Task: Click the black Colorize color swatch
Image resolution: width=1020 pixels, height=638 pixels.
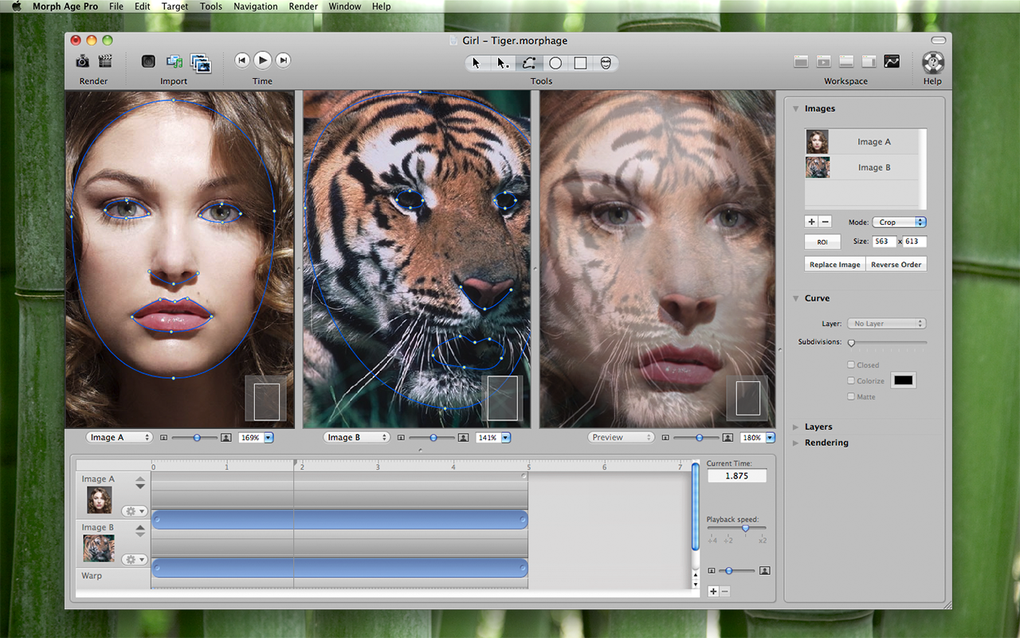Action: tap(903, 381)
